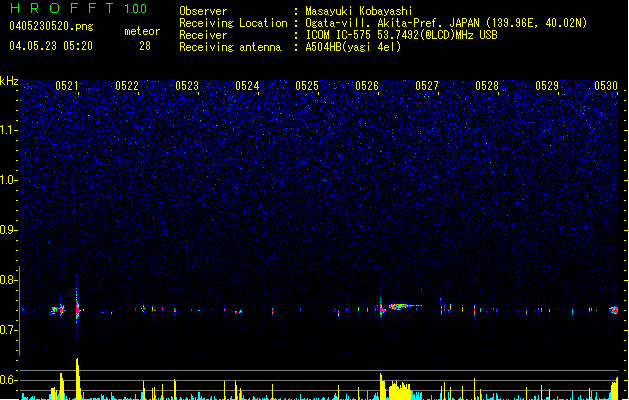Click the kHz axis unit label

click(x=9, y=81)
